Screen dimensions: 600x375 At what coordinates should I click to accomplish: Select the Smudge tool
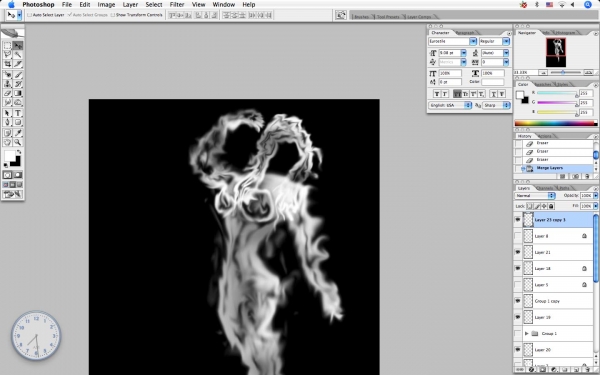point(7,102)
